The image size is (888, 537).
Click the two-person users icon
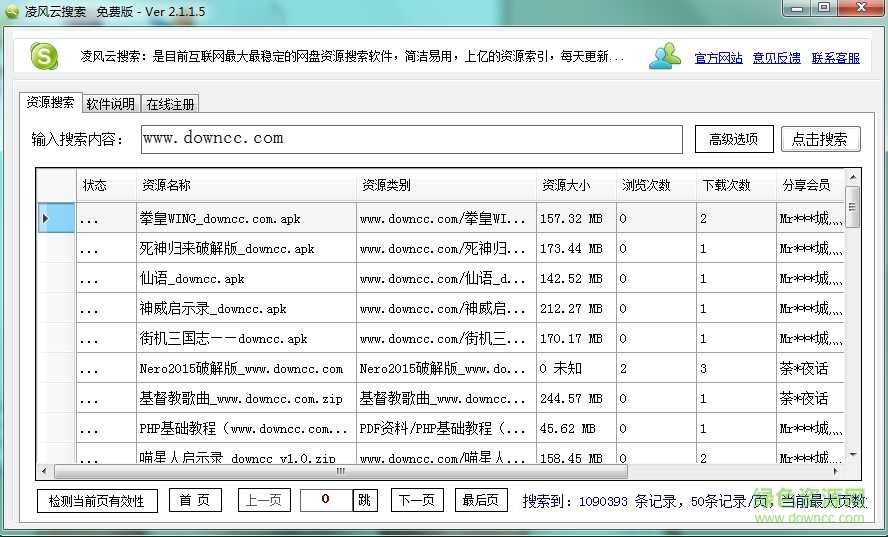[x=664, y=57]
